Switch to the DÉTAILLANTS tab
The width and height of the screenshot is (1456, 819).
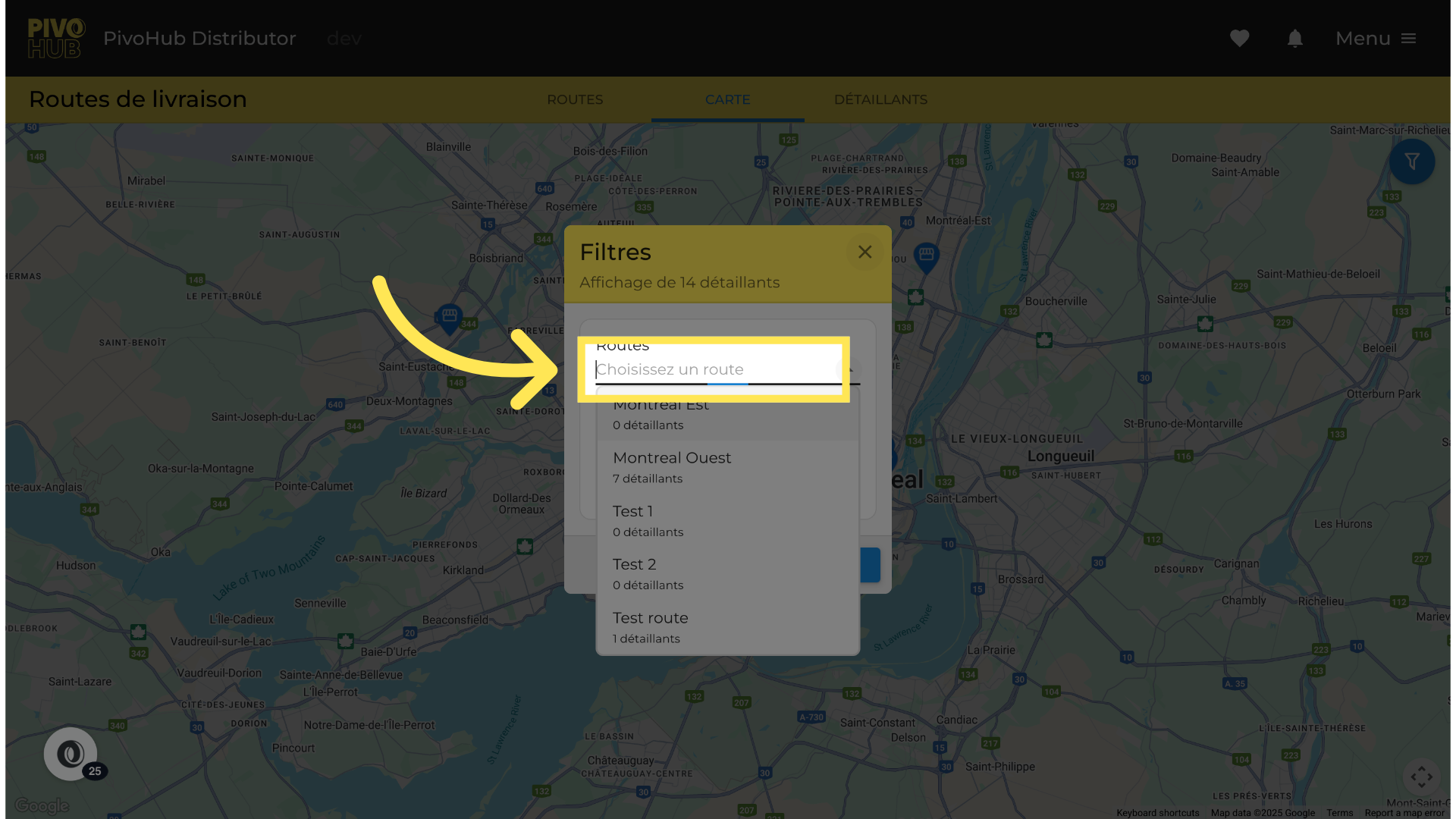880,100
